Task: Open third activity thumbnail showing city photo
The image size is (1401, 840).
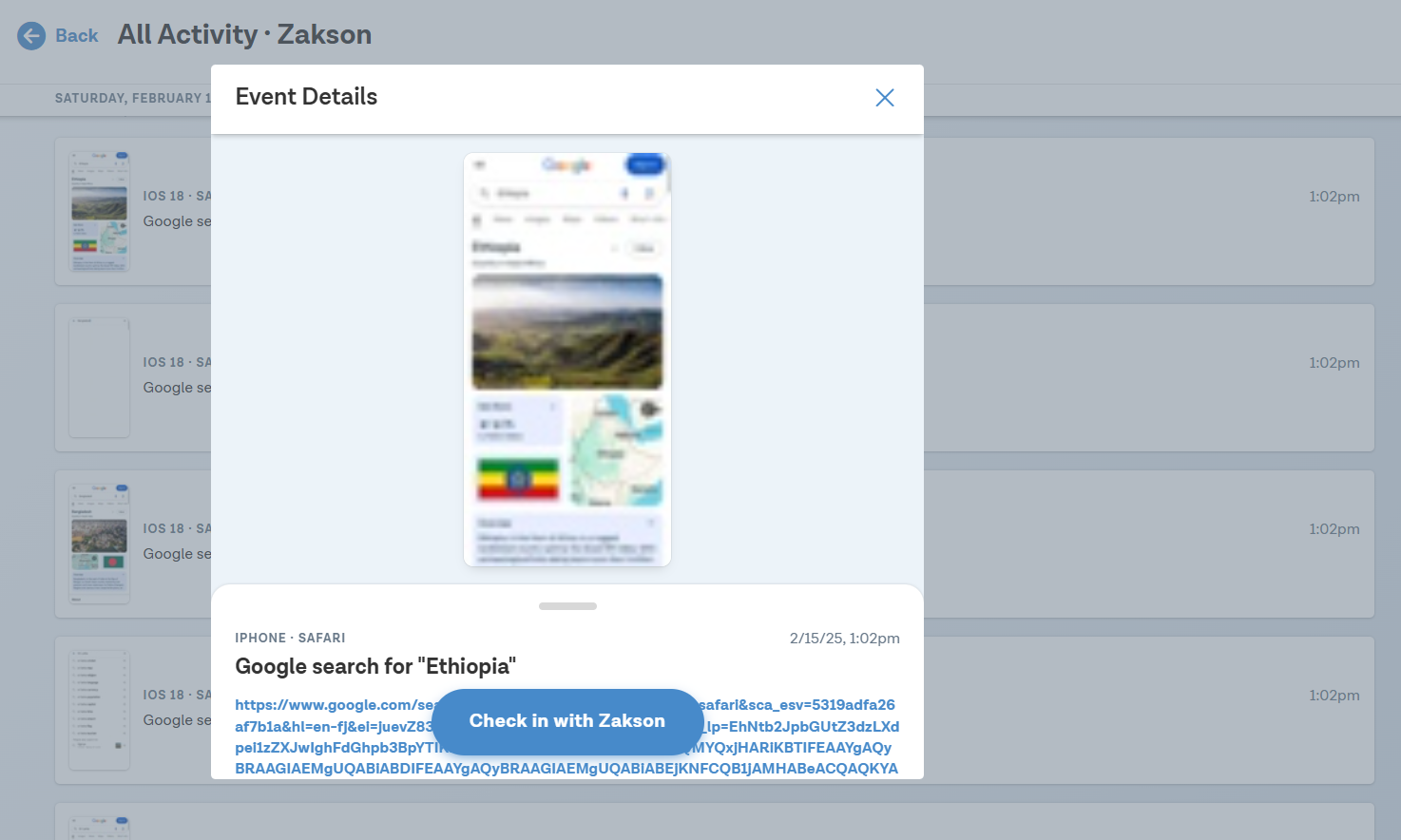Action: click(100, 544)
